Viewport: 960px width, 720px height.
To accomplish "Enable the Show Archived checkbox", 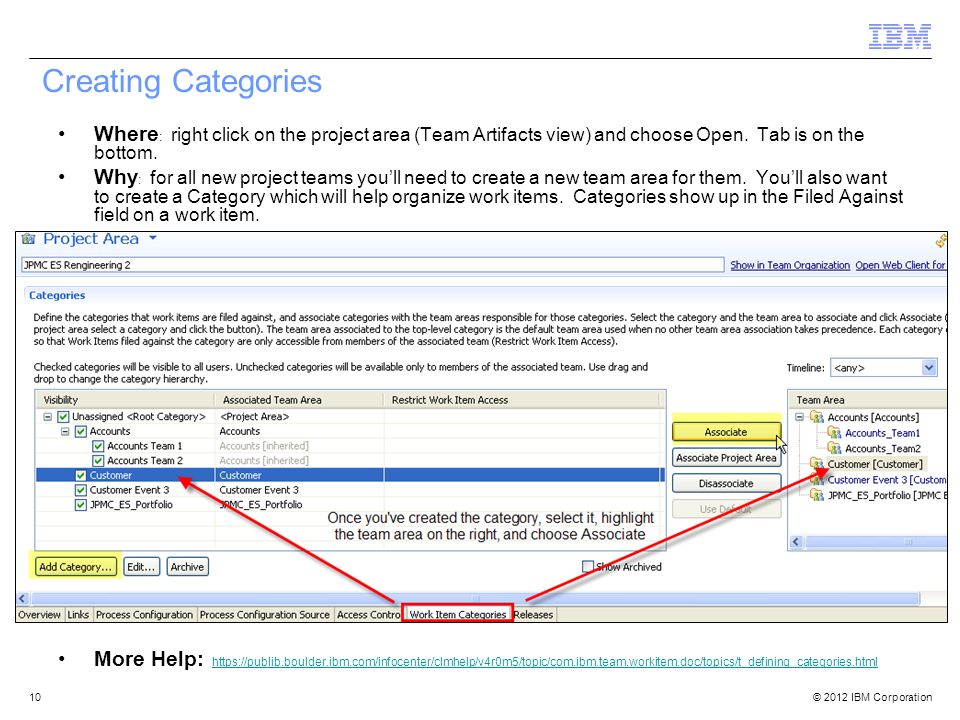I will [x=588, y=567].
